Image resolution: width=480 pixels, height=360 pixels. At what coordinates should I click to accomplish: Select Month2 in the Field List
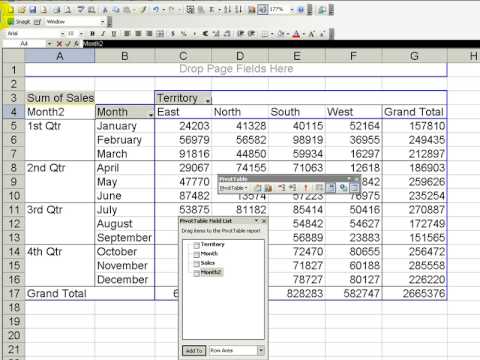tap(211, 272)
